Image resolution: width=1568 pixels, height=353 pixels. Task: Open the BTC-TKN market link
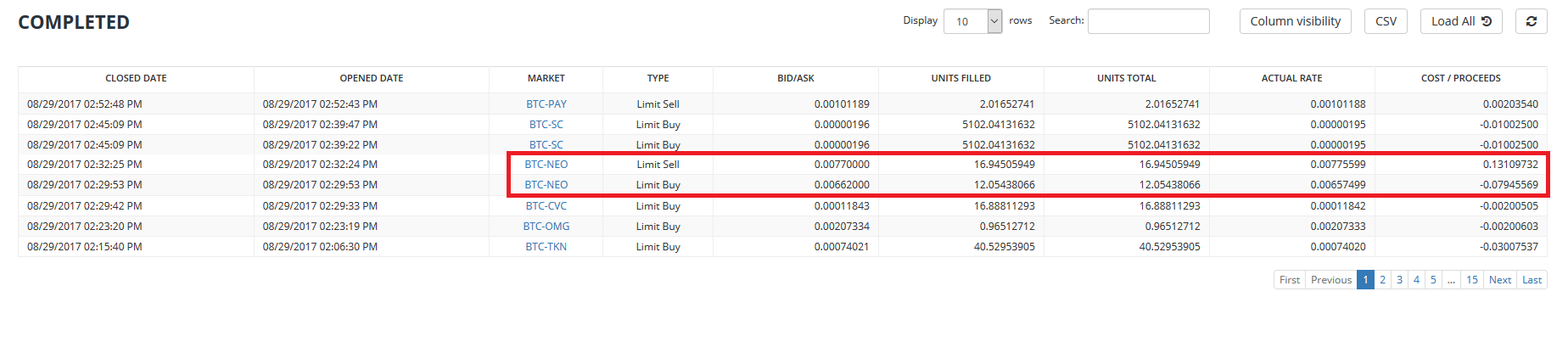(x=546, y=247)
